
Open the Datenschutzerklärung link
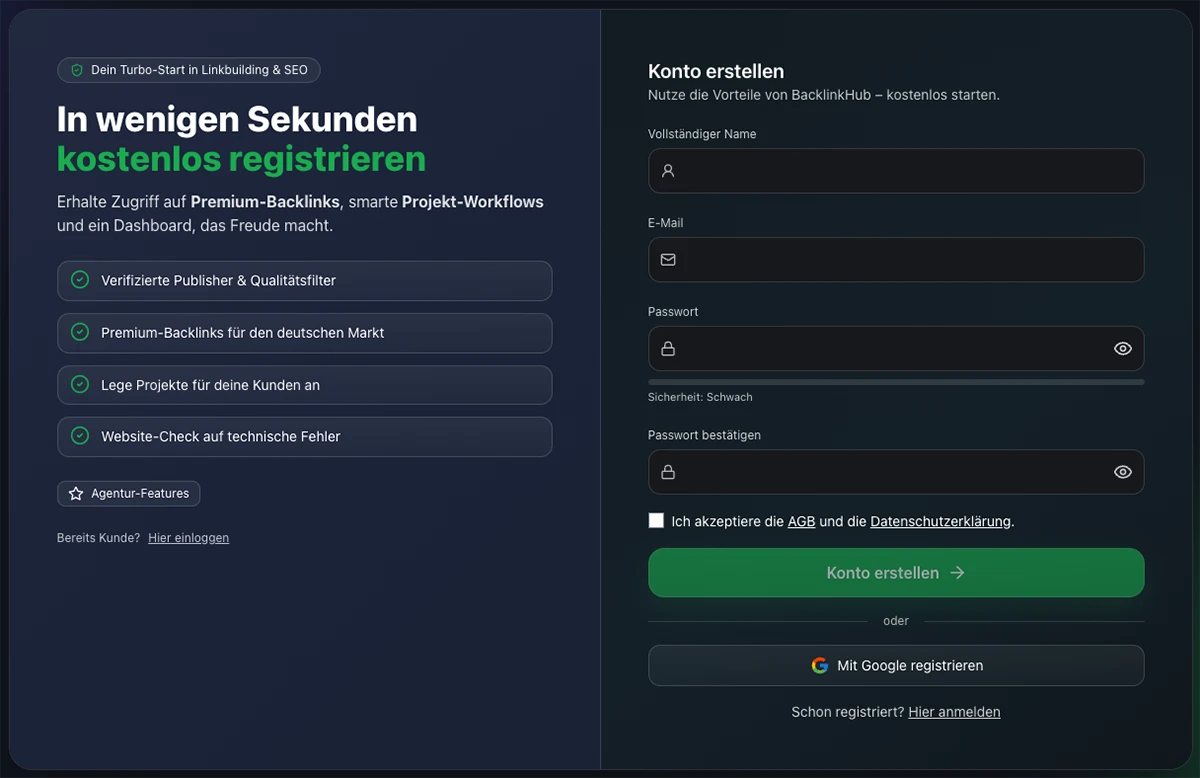940,522
